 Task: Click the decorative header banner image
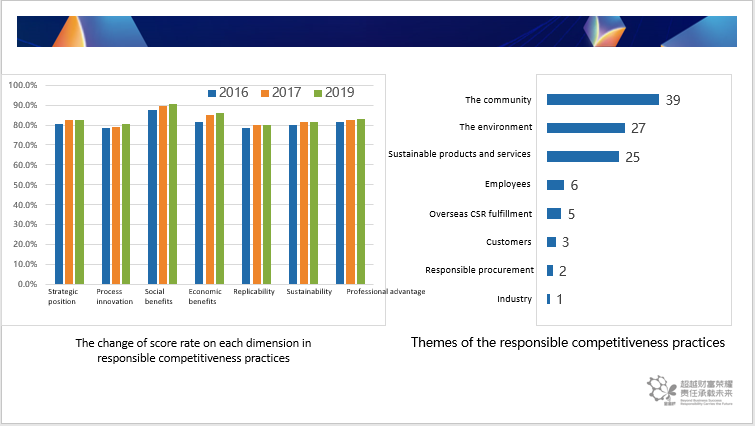(377, 31)
